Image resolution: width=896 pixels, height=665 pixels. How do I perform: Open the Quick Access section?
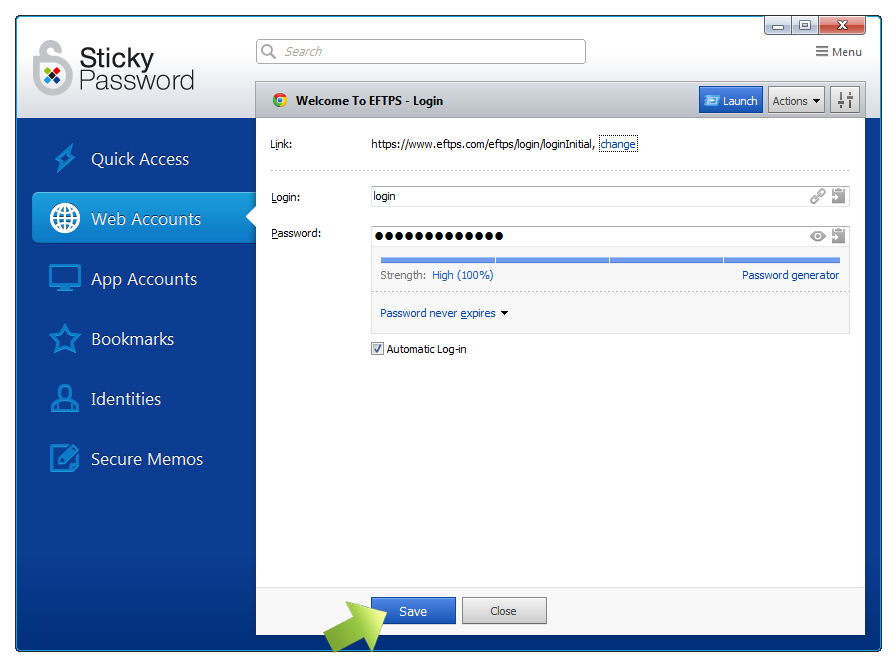click(140, 158)
